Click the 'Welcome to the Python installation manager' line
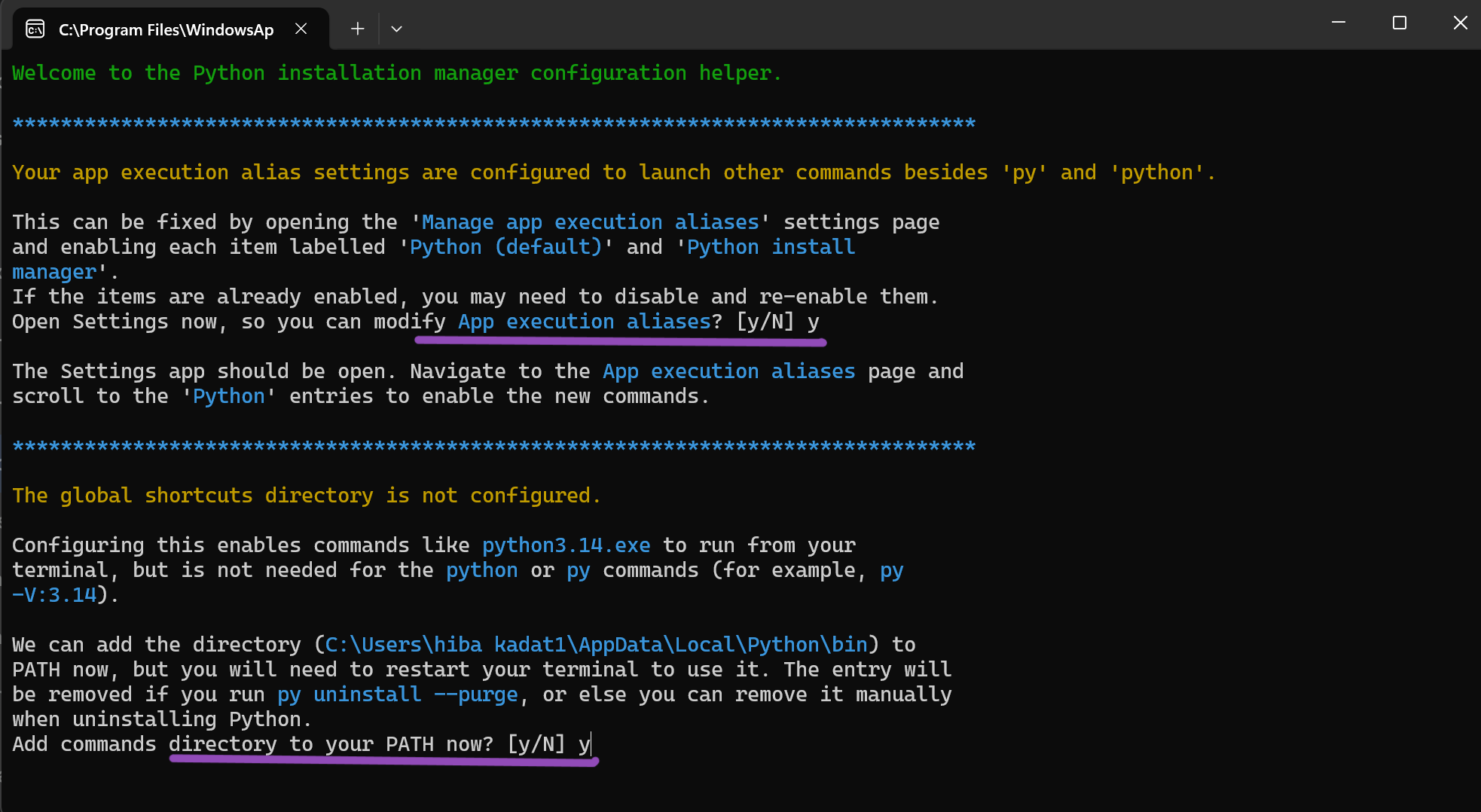Viewport: 1481px width, 812px height. (x=397, y=73)
